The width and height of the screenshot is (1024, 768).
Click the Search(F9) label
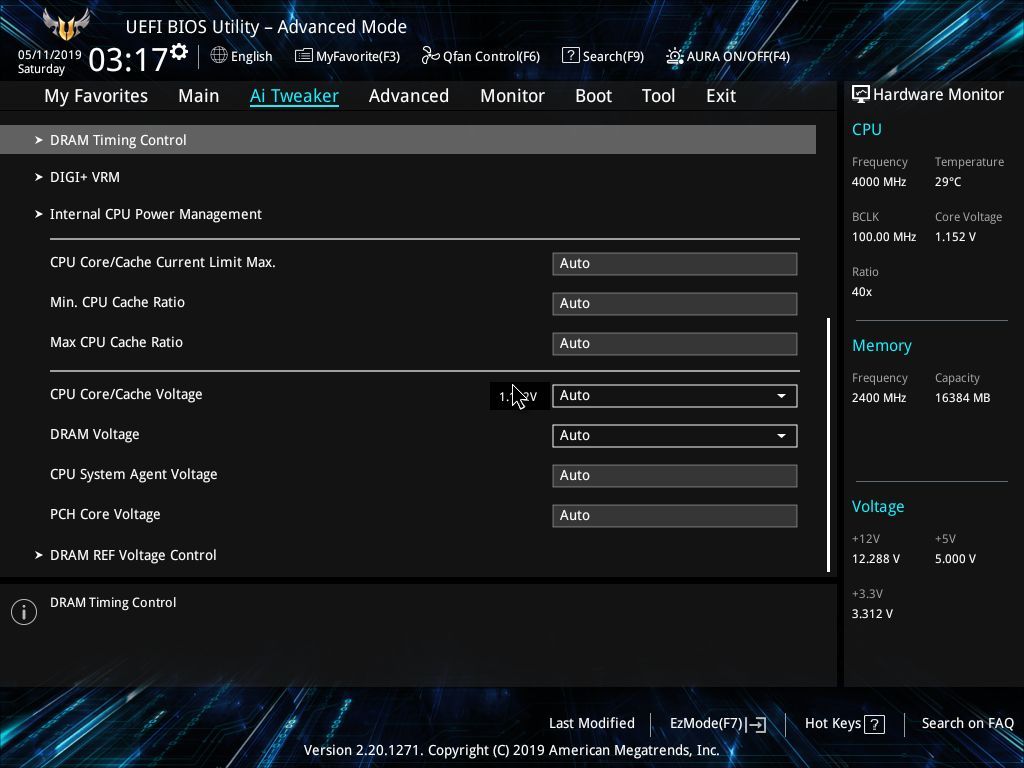click(613, 57)
